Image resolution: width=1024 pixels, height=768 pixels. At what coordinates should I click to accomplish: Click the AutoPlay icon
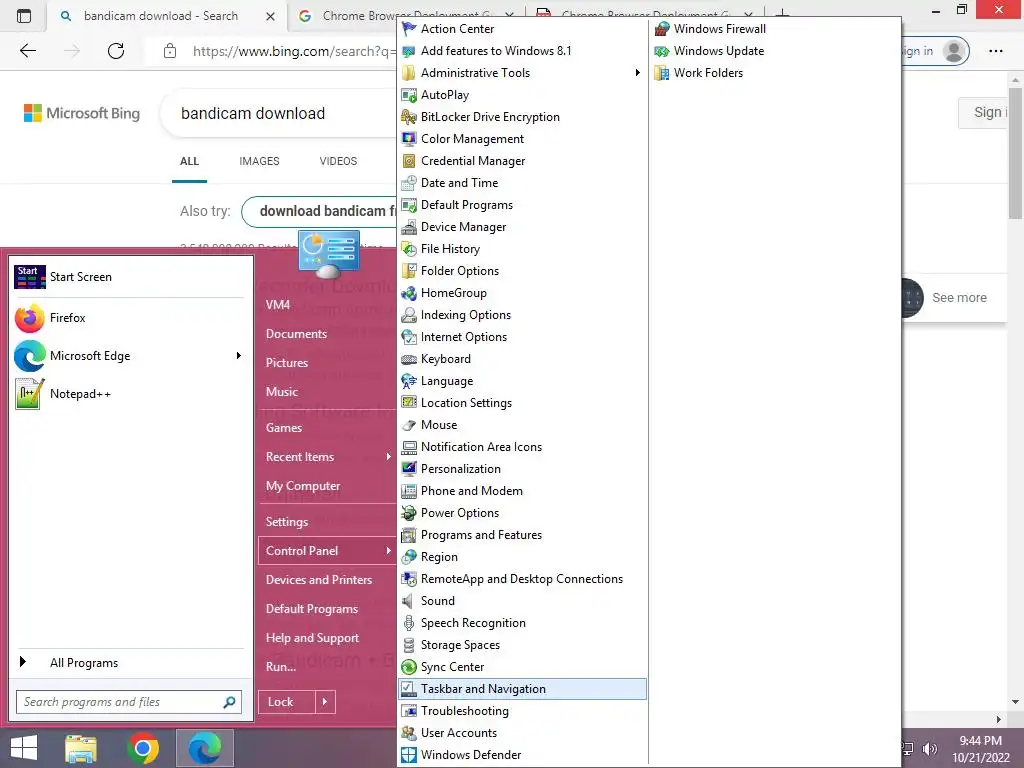coord(409,95)
